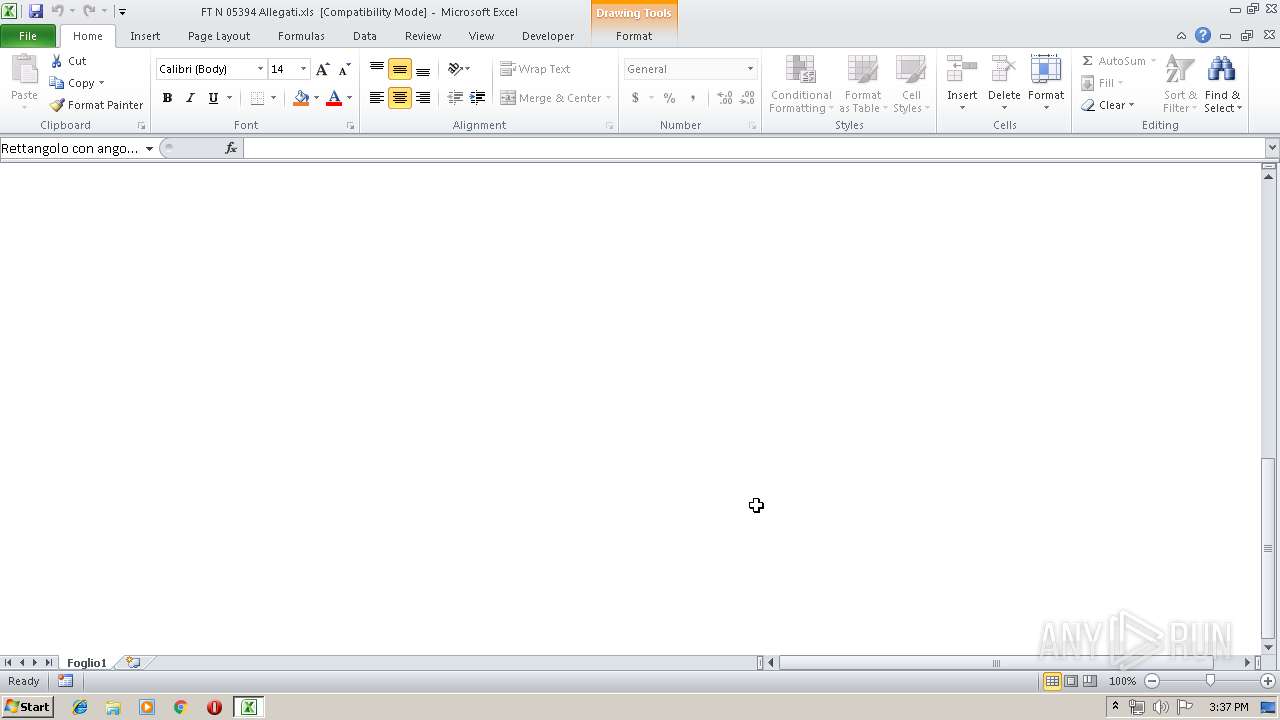Click the Windows Start button
1280x720 pixels.
click(x=27, y=707)
